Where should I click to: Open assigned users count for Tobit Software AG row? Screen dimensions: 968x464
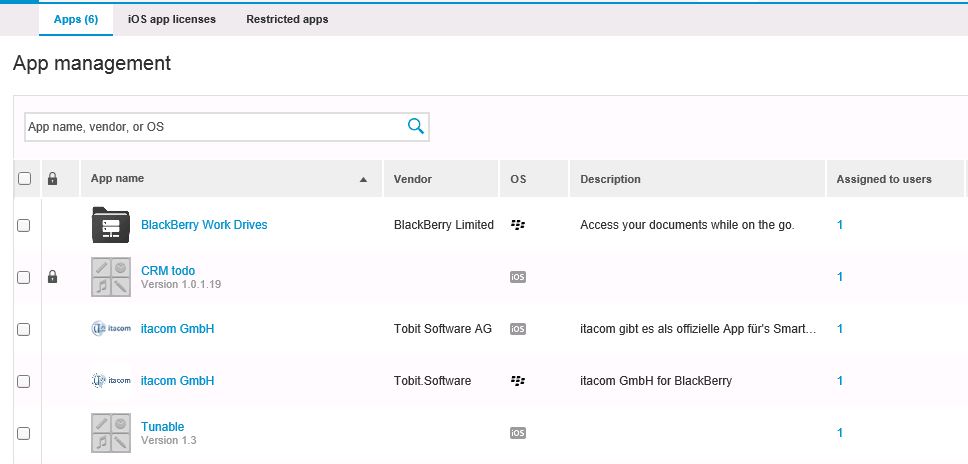tap(840, 329)
